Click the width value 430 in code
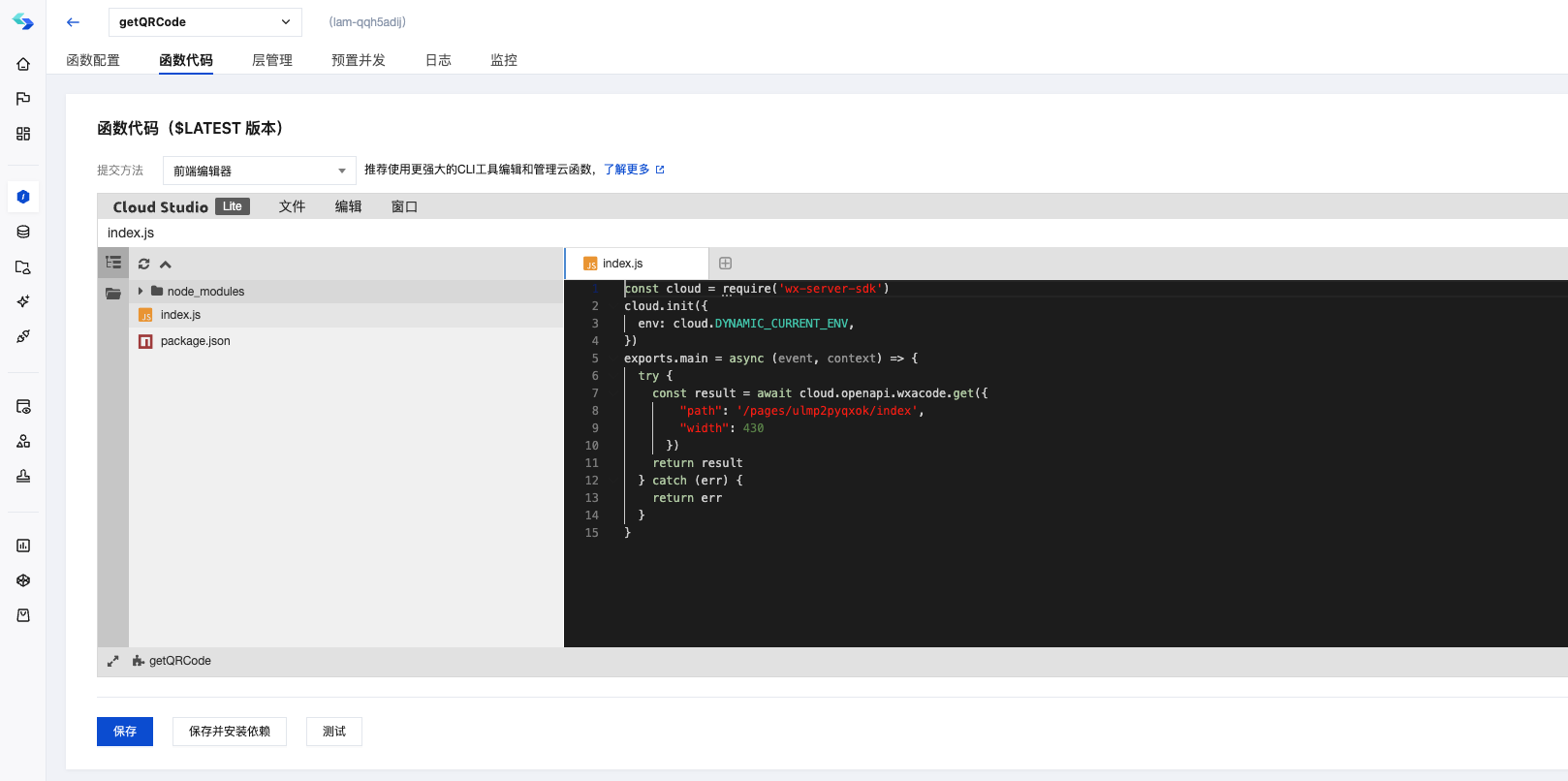Screen dimensions: 1568x781 (753, 428)
